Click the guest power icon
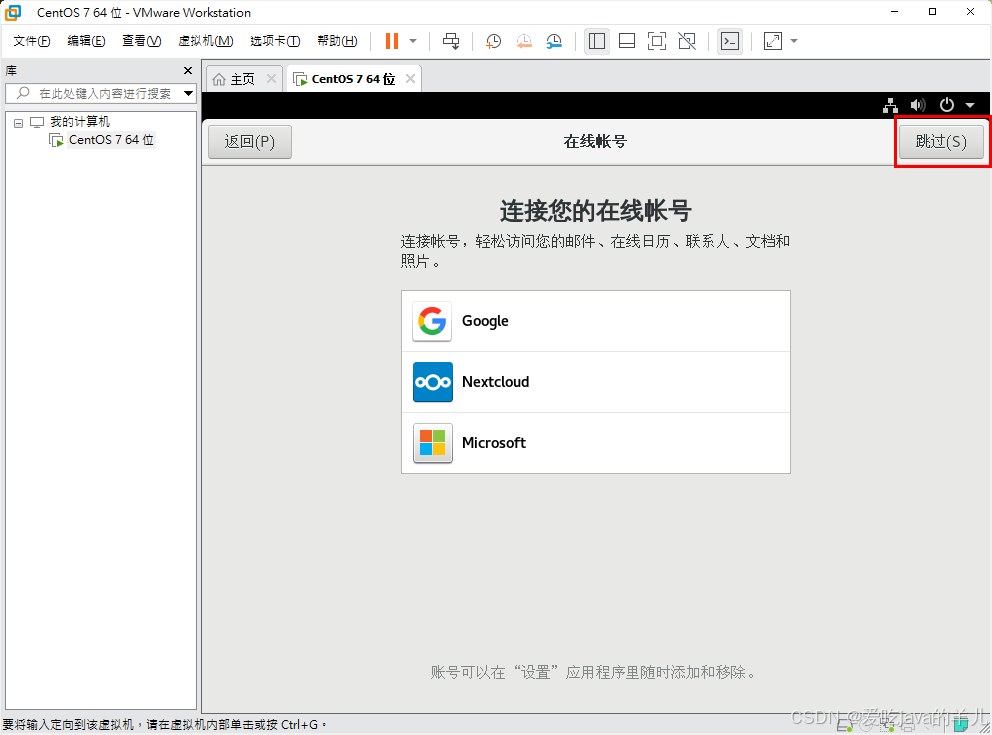 (946, 105)
